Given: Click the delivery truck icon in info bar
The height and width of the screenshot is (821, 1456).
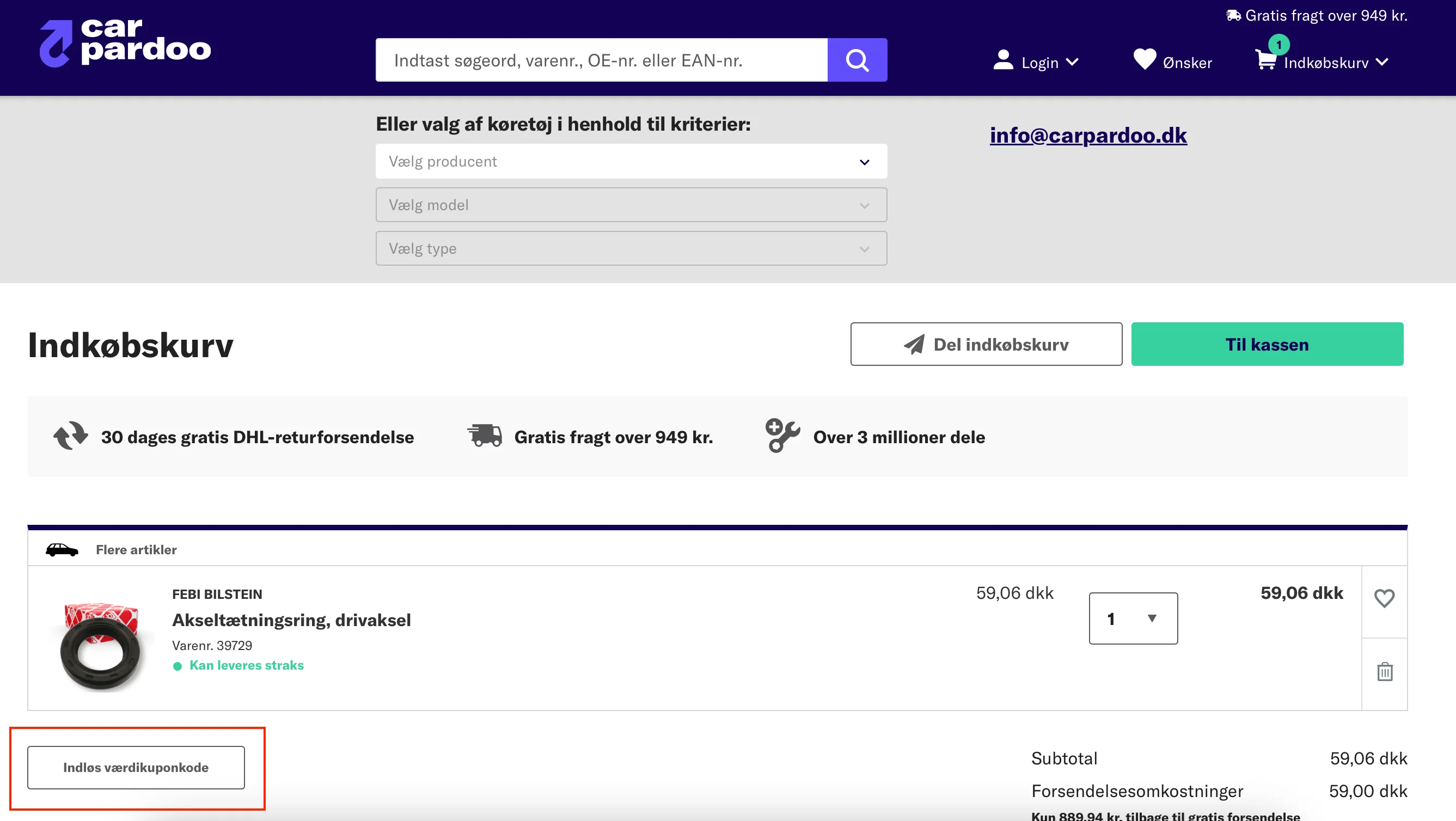Looking at the screenshot, I should [485, 436].
